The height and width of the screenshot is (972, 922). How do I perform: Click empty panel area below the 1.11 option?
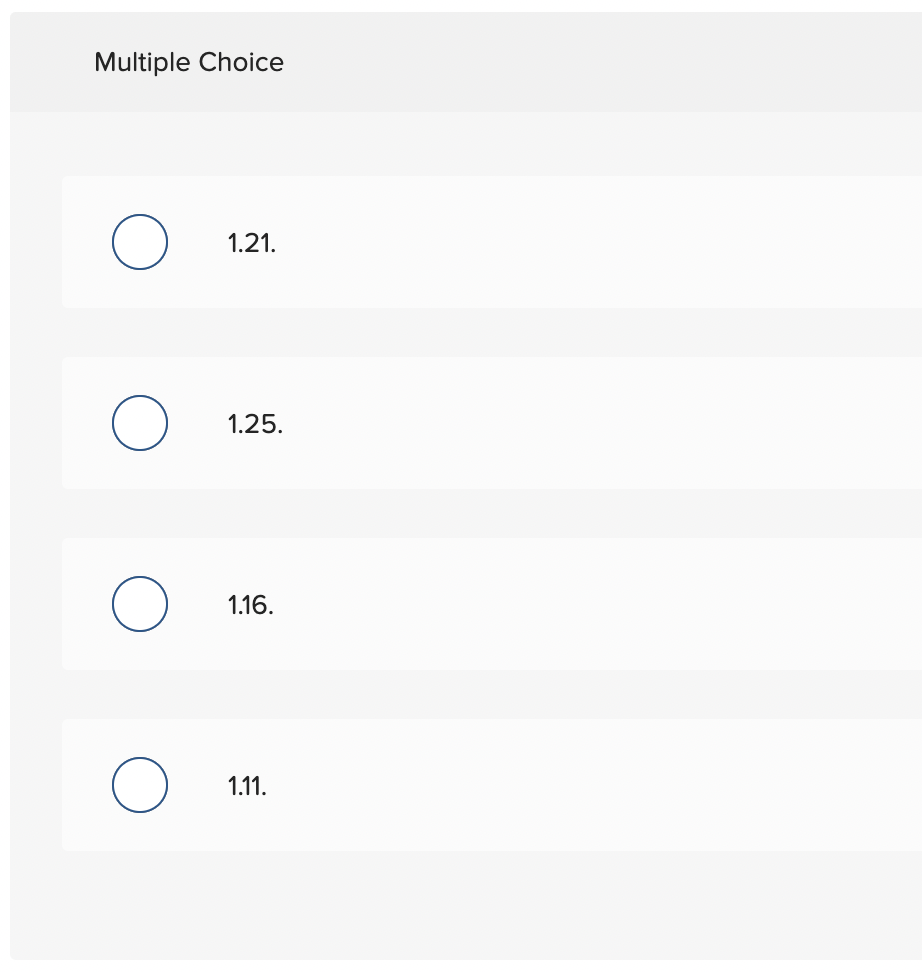coord(465,905)
